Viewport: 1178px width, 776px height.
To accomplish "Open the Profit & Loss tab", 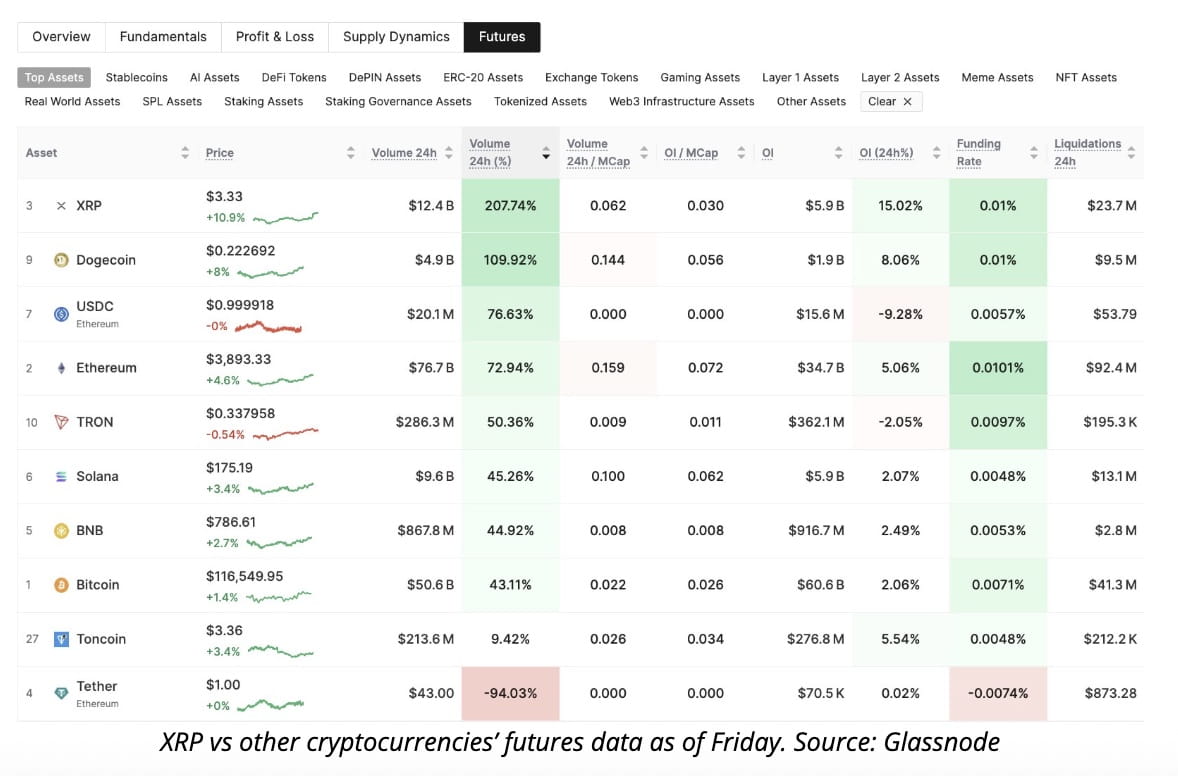I will (275, 37).
